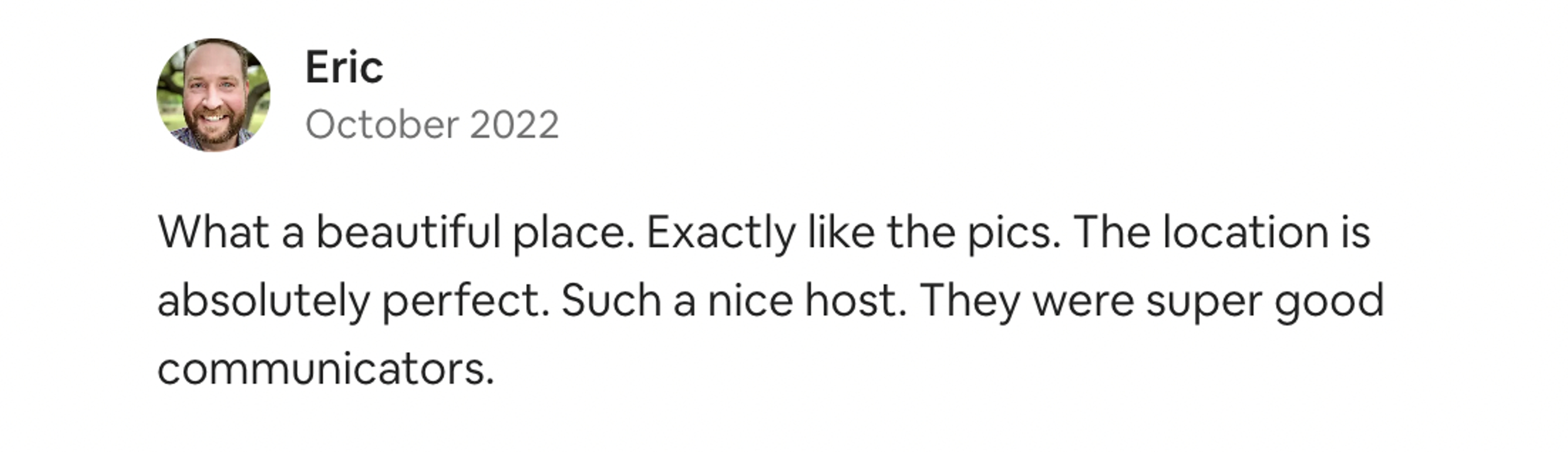
Task: Click the word "host" in the review
Action: [x=852, y=300]
